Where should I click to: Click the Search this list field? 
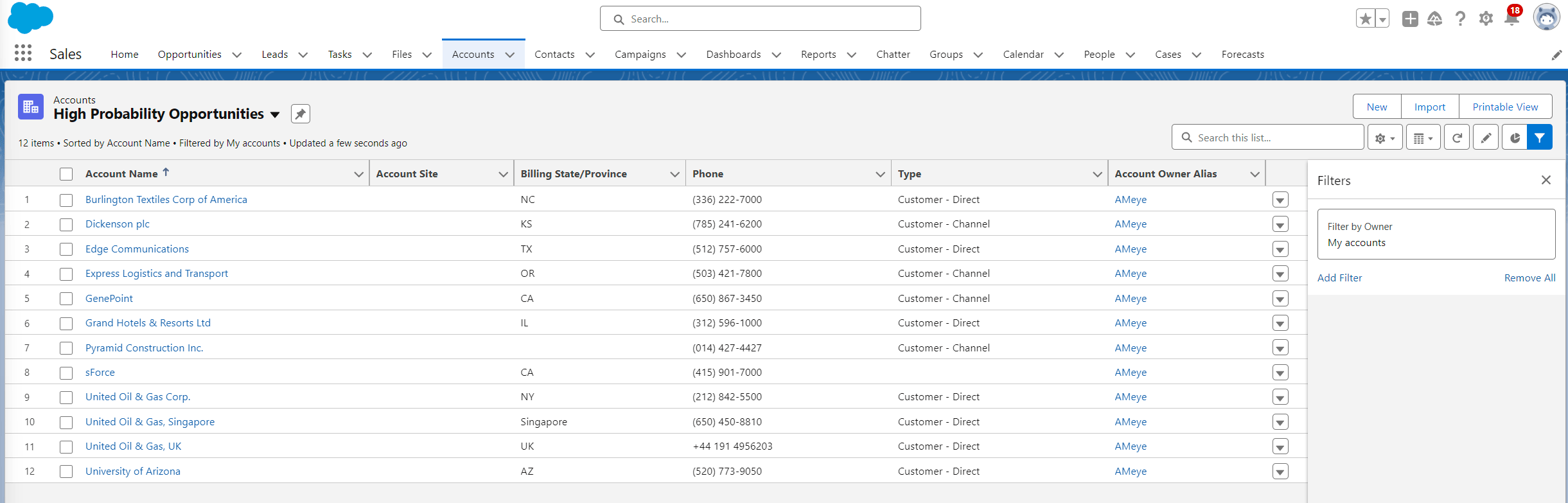[1267, 137]
